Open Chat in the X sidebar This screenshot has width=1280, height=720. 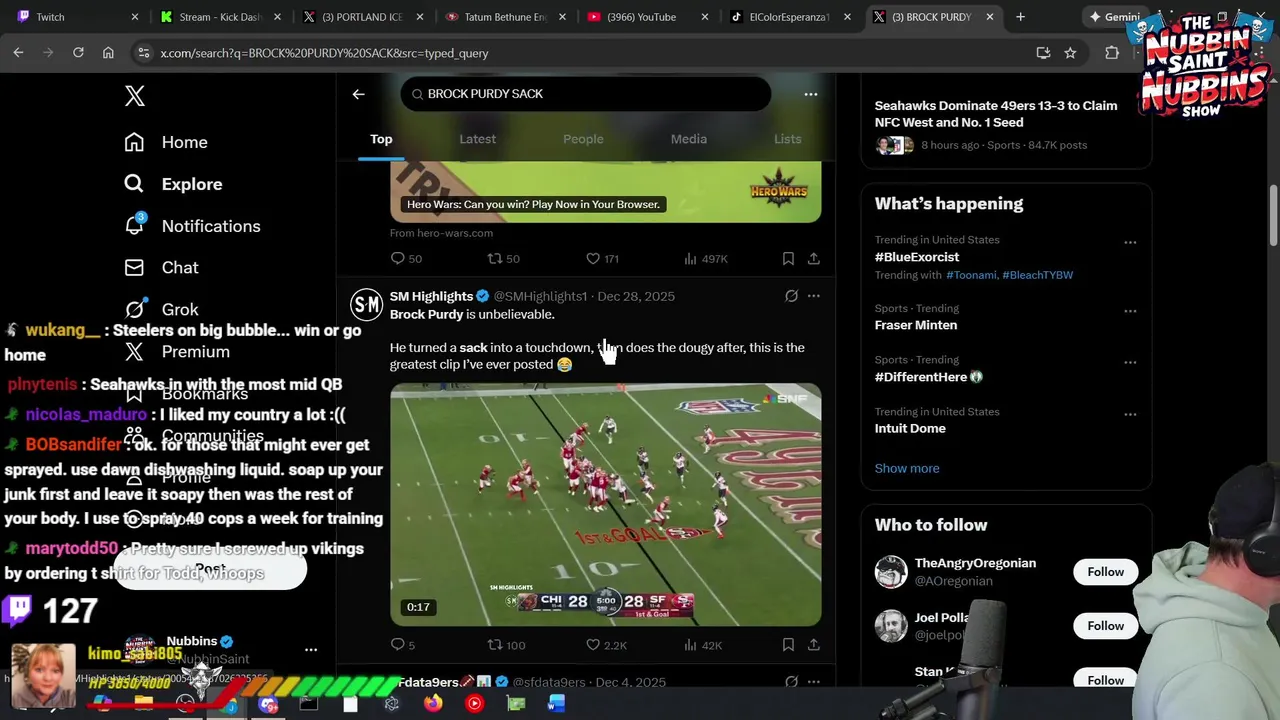point(161,268)
